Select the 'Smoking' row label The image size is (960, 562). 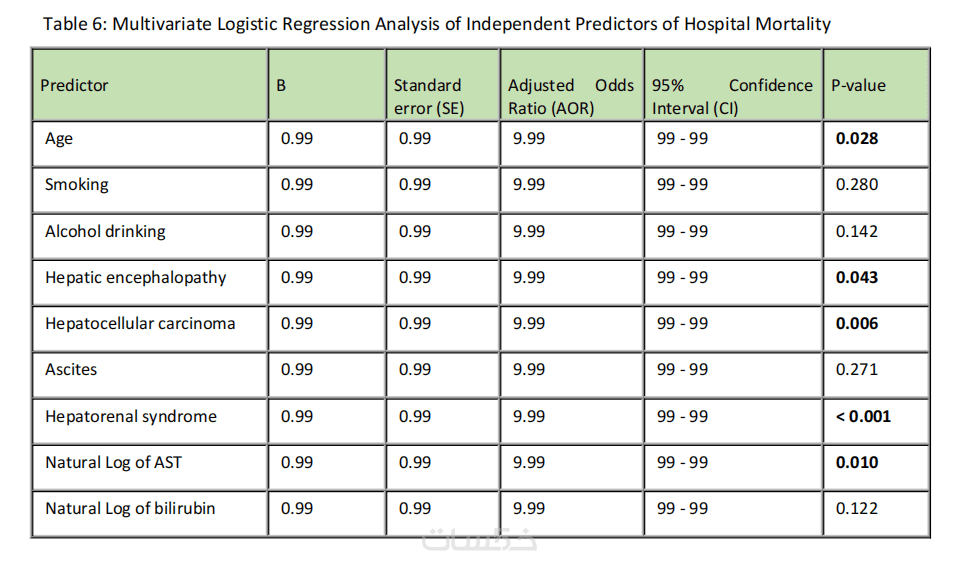(x=77, y=185)
